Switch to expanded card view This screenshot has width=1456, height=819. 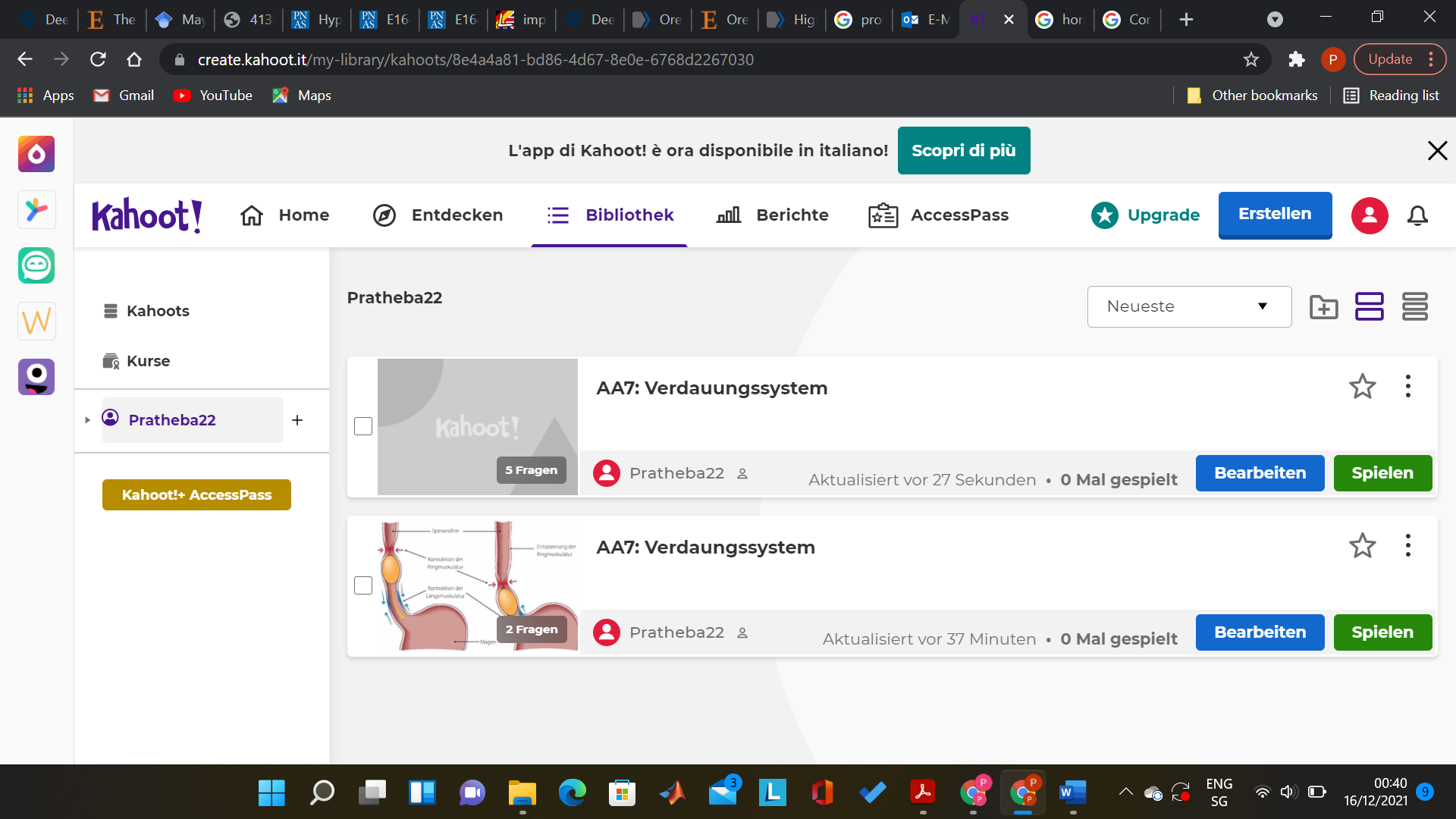1370,307
